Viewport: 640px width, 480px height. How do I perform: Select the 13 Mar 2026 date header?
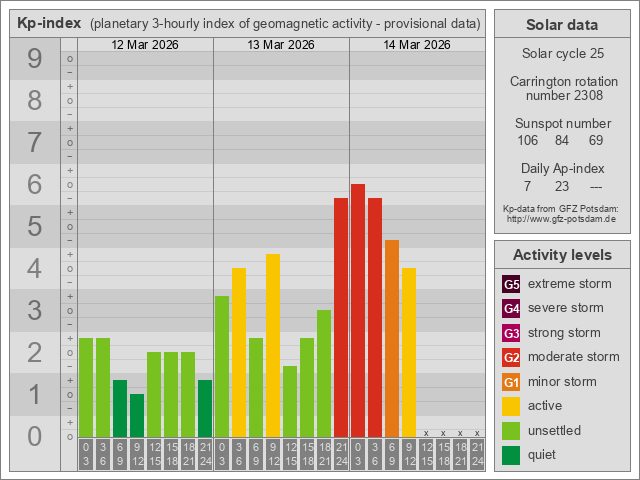pyautogui.click(x=281, y=45)
